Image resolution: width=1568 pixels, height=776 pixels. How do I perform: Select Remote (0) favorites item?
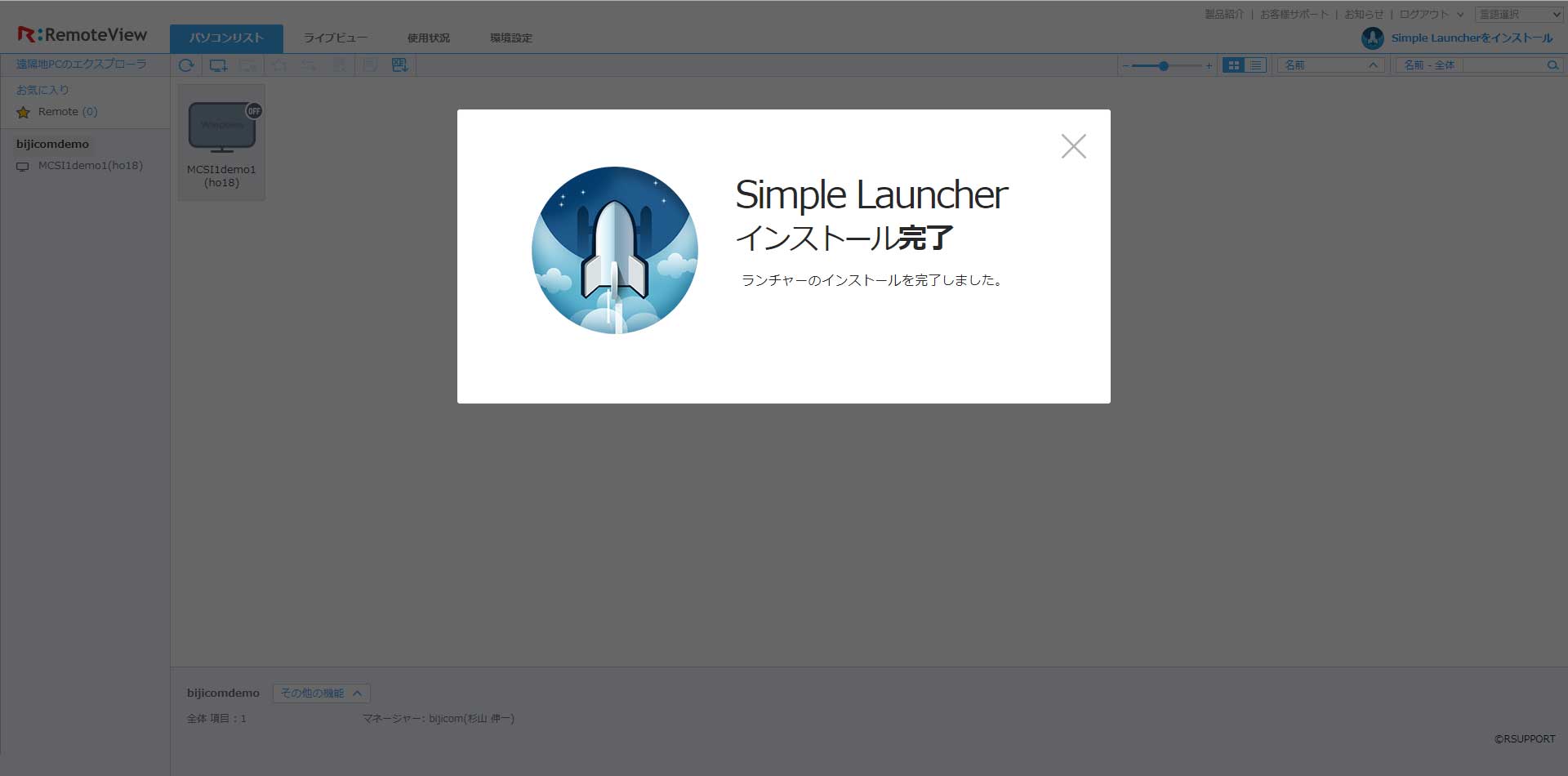pyautogui.click(x=68, y=112)
